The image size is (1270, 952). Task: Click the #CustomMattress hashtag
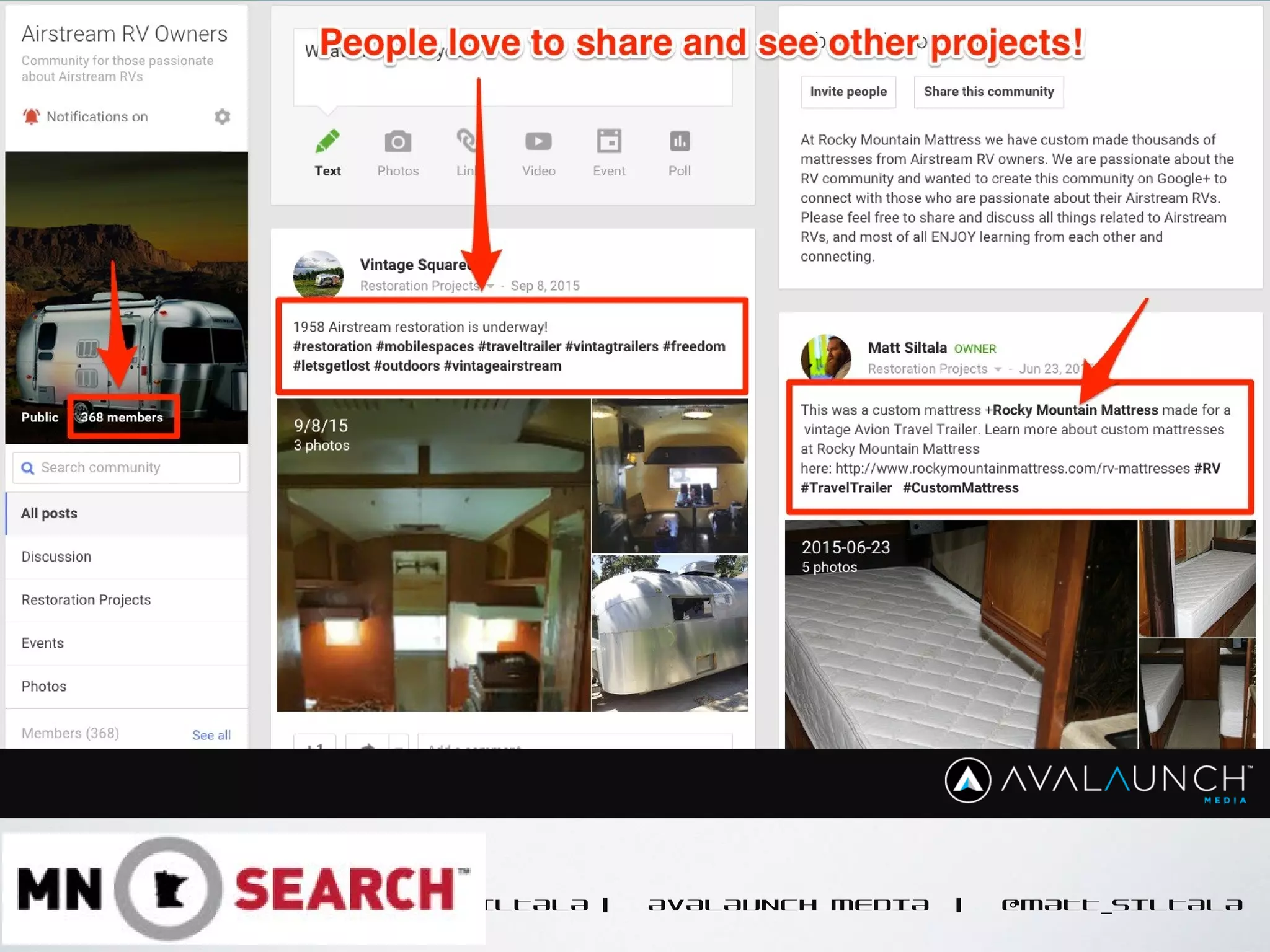(961, 488)
